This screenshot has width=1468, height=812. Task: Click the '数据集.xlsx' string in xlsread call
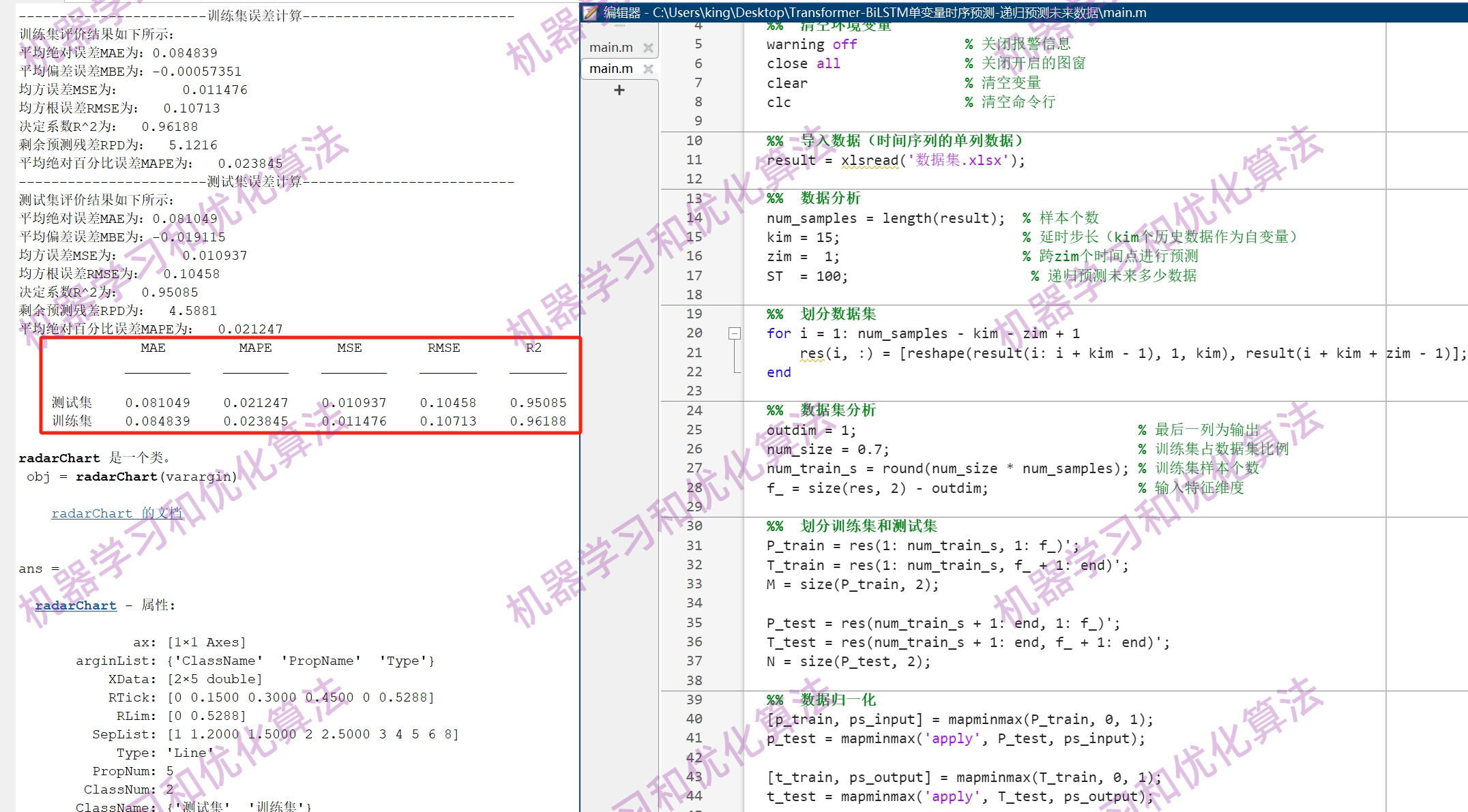coord(958,160)
